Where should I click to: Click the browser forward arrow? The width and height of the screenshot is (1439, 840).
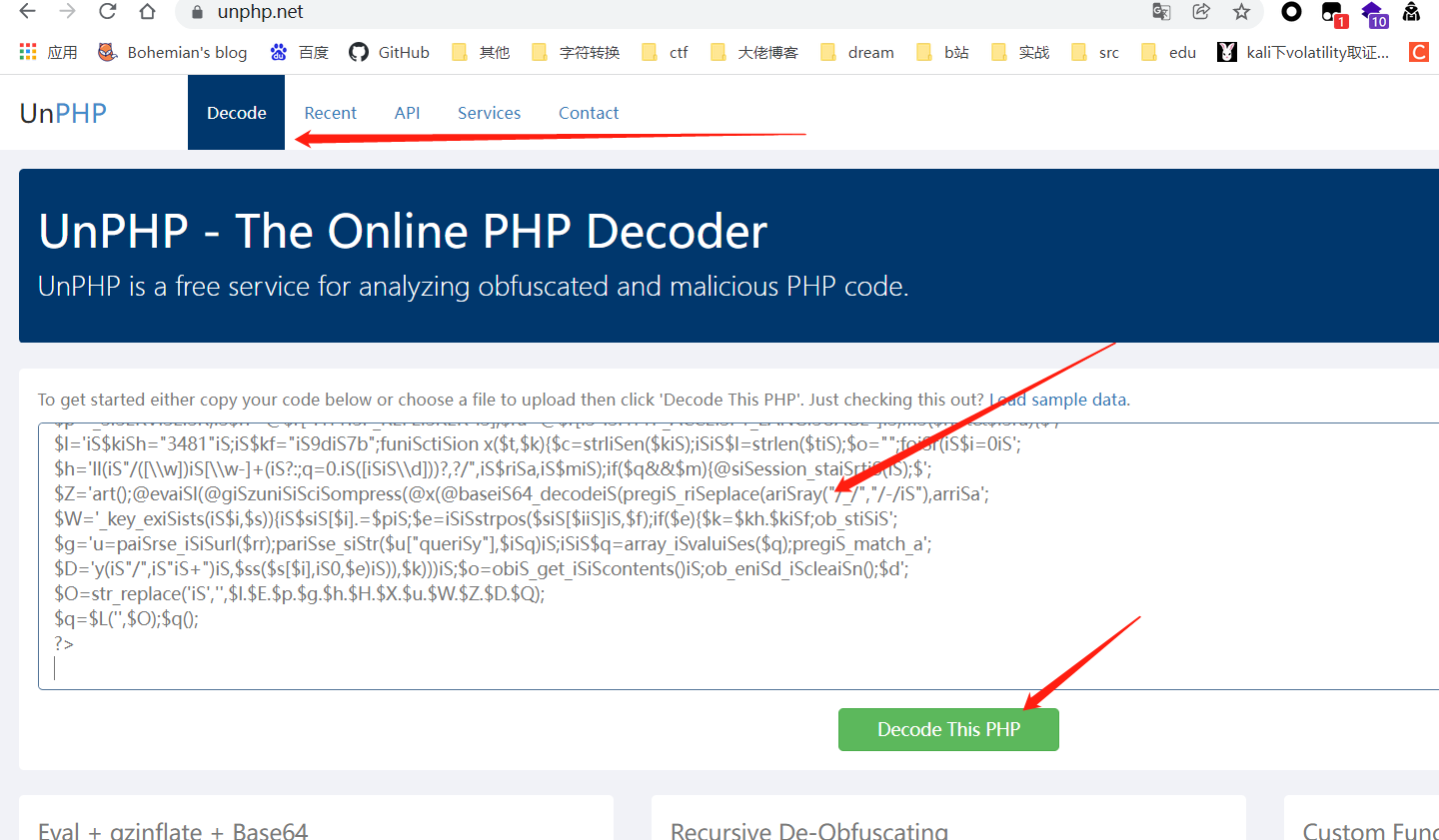67,12
